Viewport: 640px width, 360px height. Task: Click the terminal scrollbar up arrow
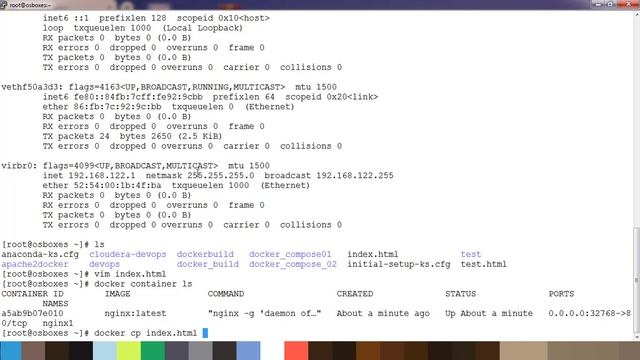(x=637, y=15)
